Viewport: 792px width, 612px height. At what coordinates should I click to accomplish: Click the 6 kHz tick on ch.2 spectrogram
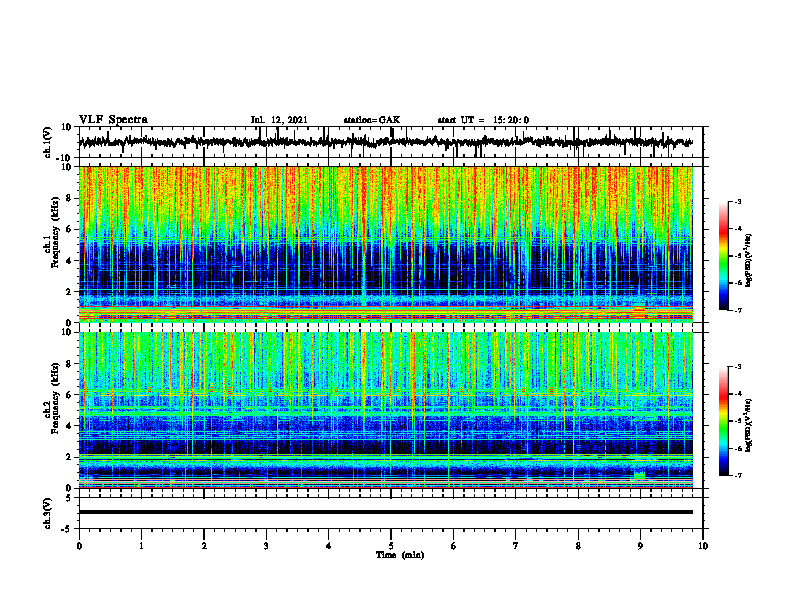click(x=70, y=395)
